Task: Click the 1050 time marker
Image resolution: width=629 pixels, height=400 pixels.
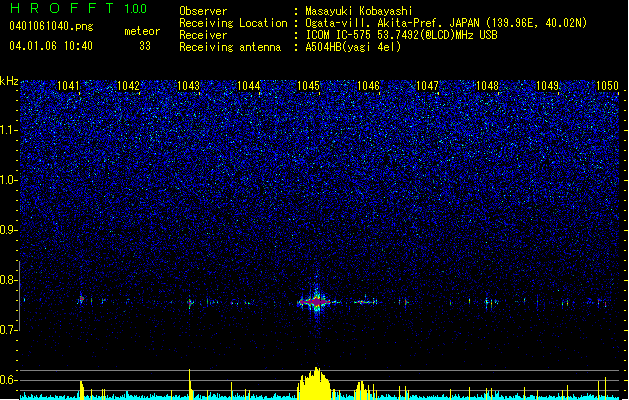Action: pos(607,85)
